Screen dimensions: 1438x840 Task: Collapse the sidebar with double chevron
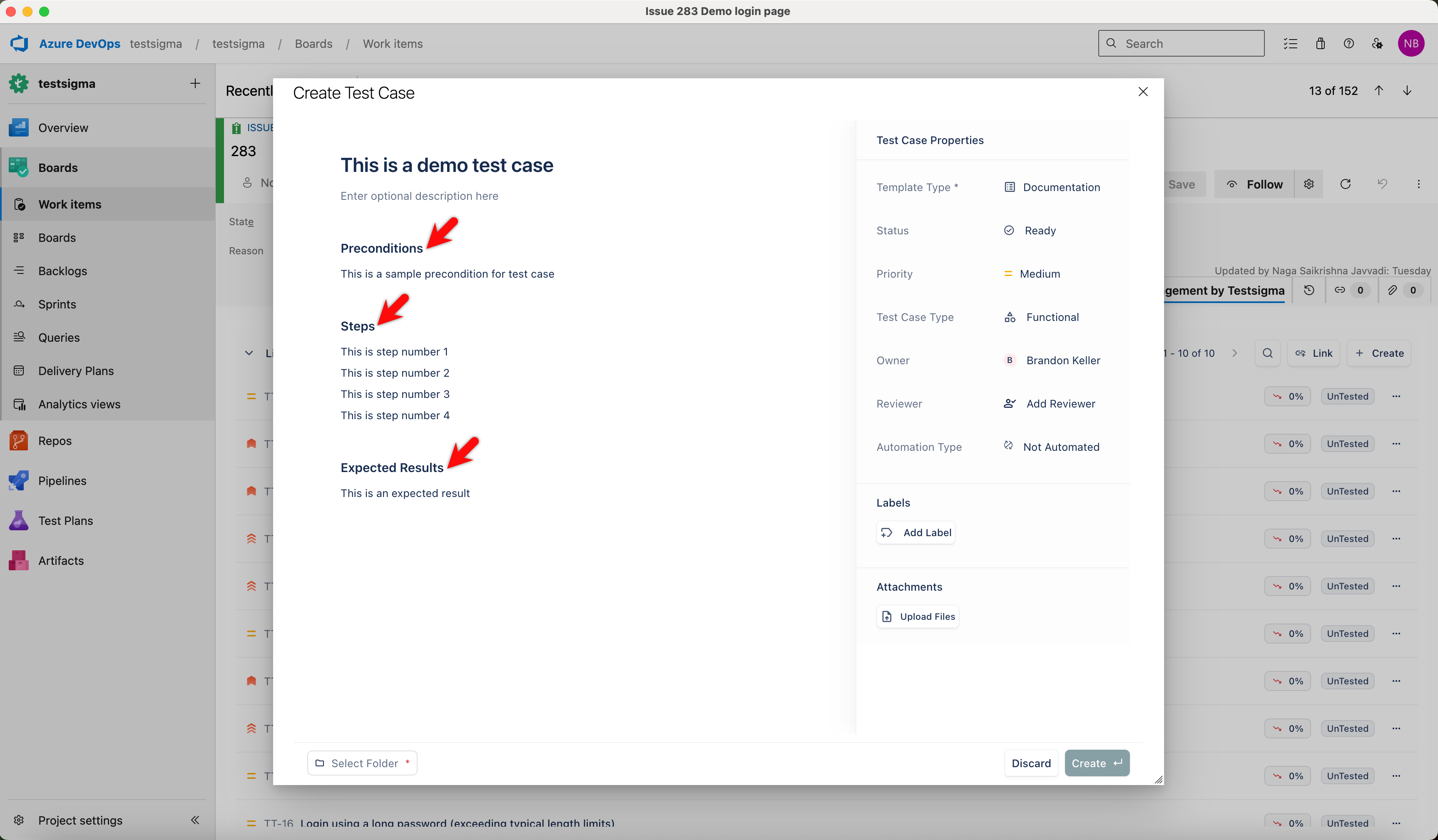click(194, 820)
